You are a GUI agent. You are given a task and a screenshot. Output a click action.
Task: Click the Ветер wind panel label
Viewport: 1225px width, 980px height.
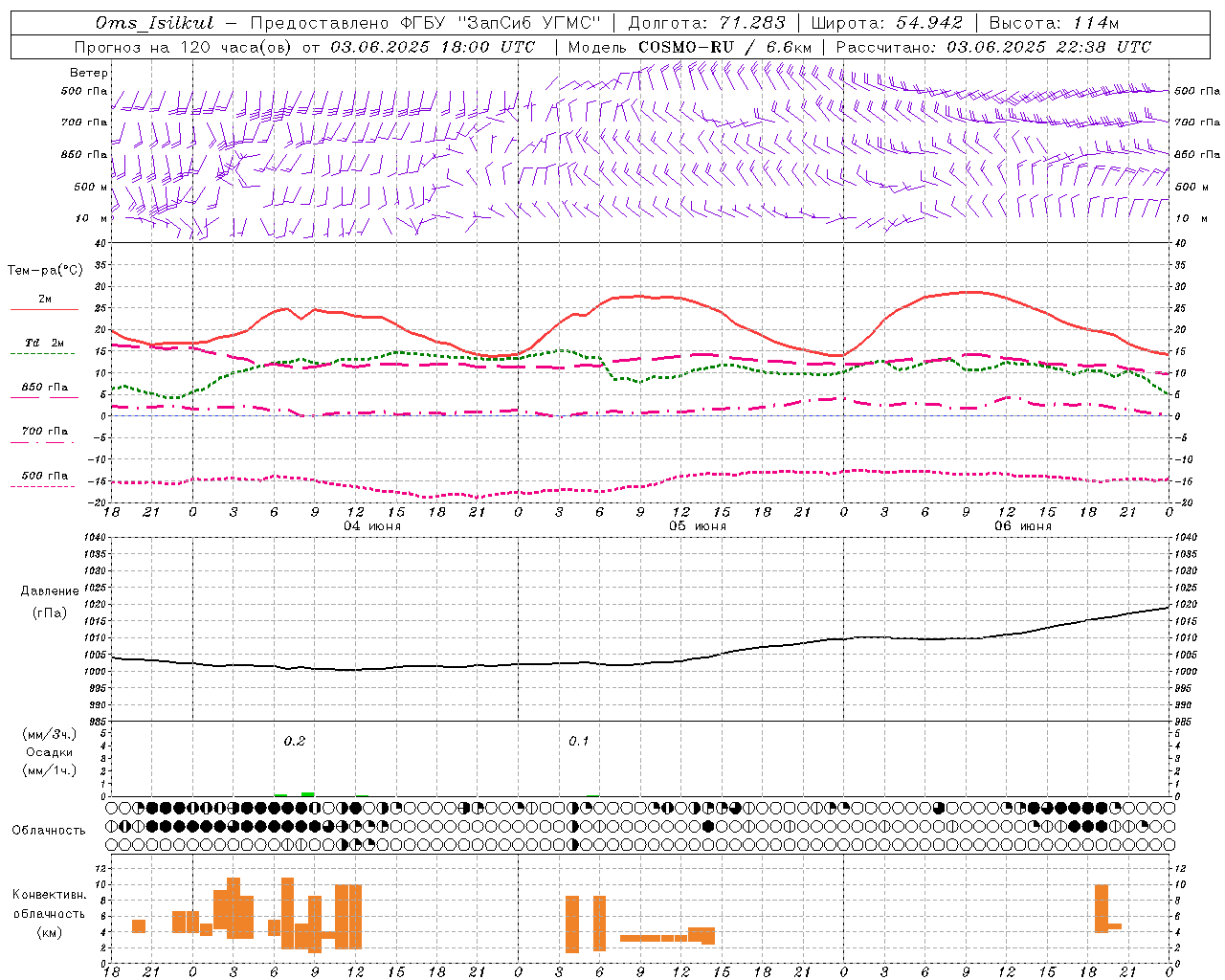tap(89, 73)
